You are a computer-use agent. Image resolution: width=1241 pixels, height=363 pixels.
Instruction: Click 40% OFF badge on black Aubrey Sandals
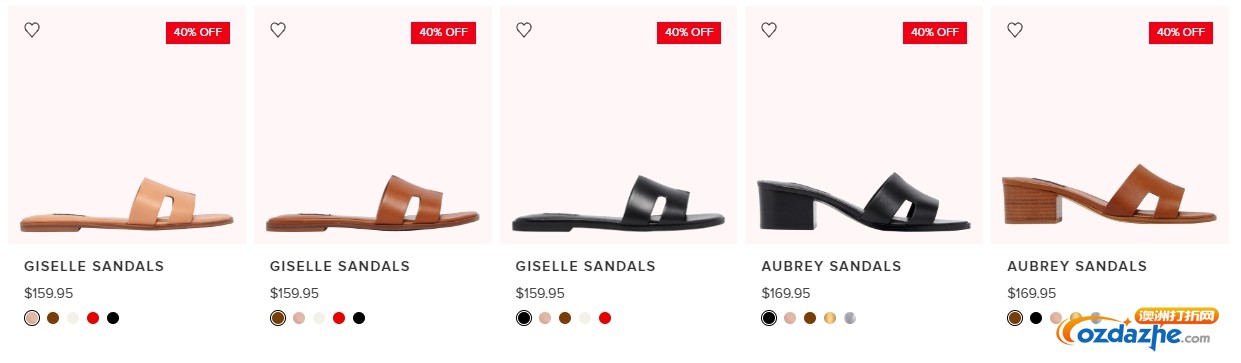coord(935,32)
